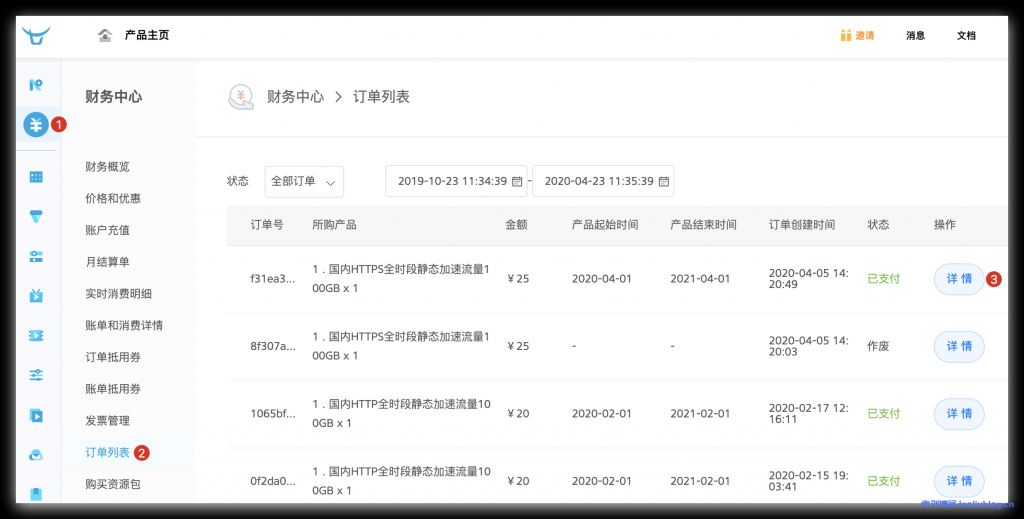
Task: Click the home icon beside 产品主页
Action: coord(105,36)
